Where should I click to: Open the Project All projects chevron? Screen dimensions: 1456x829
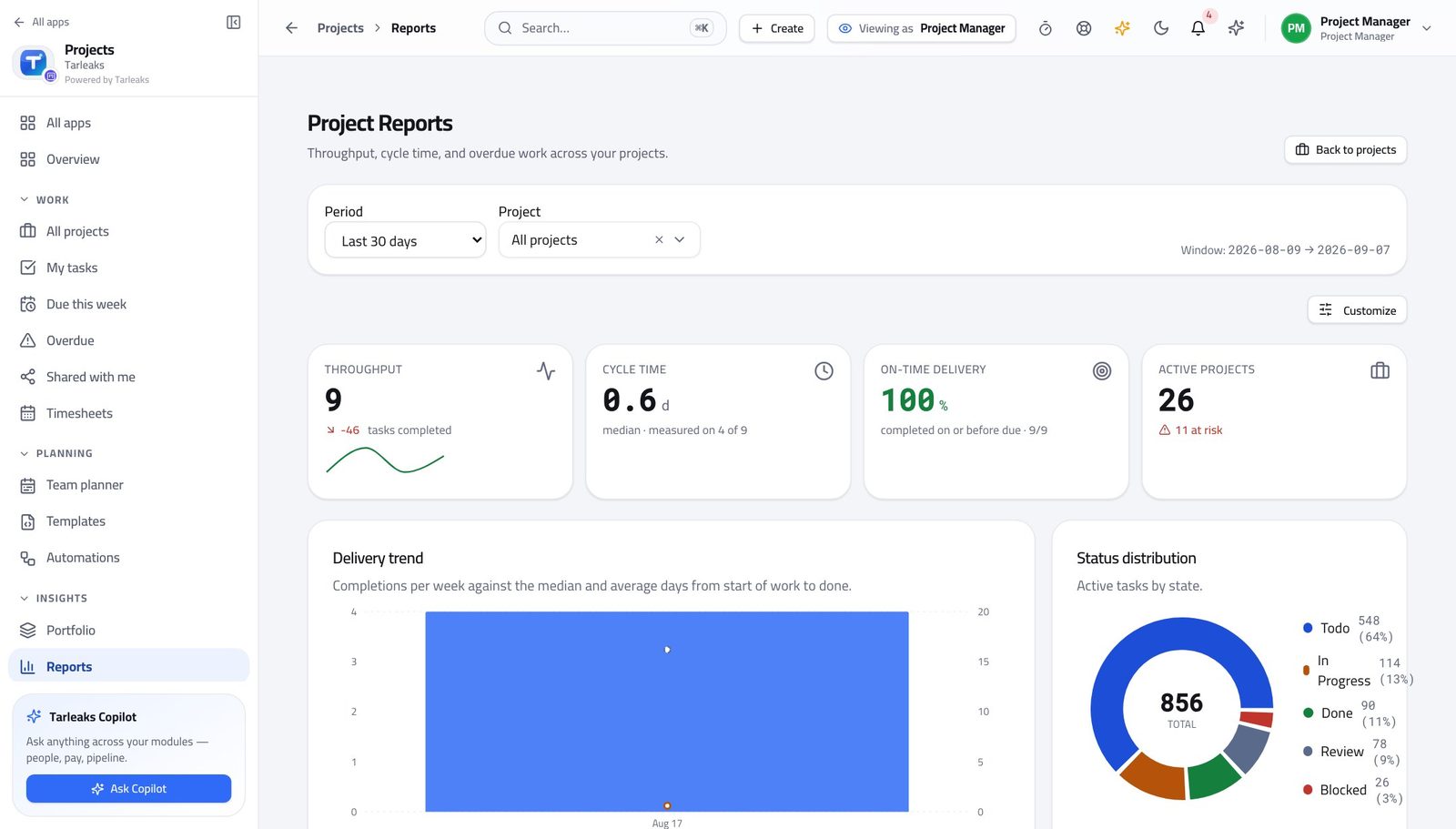tap(680, 240)
